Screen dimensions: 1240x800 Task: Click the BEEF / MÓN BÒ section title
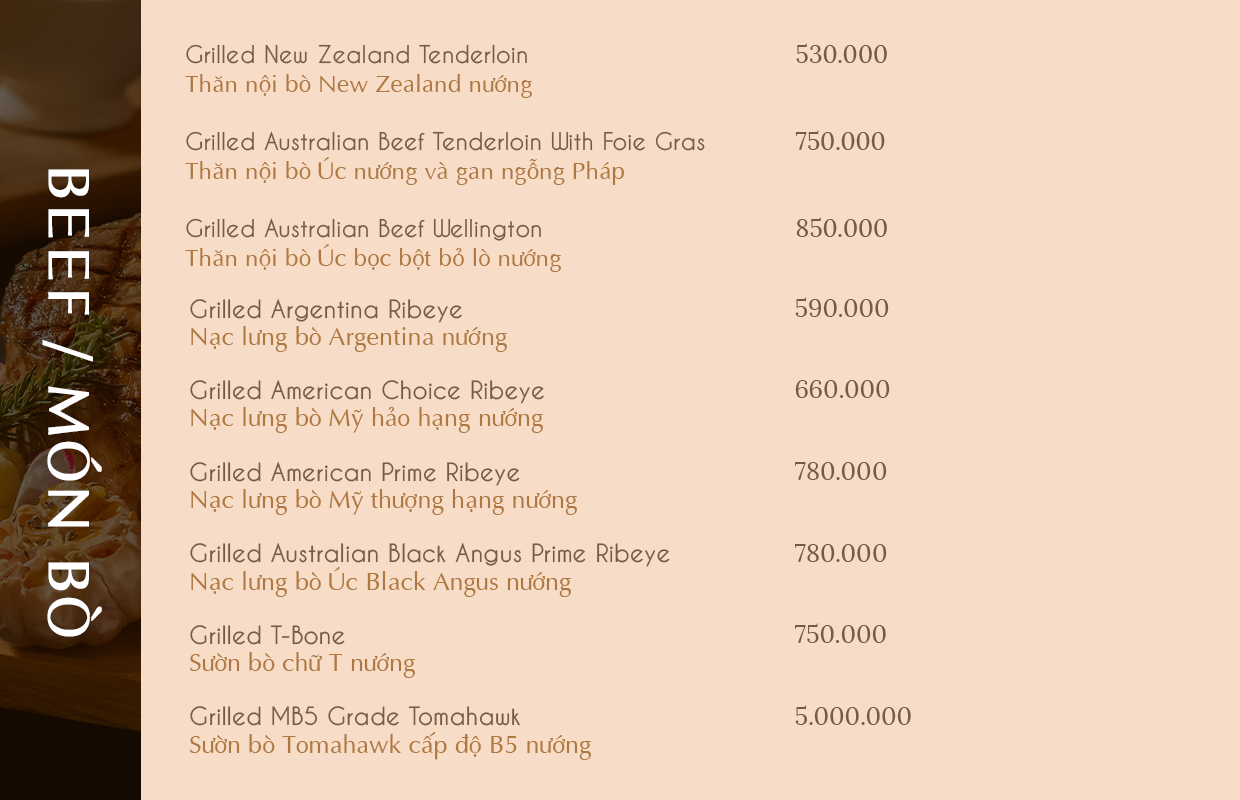[69, 402]
